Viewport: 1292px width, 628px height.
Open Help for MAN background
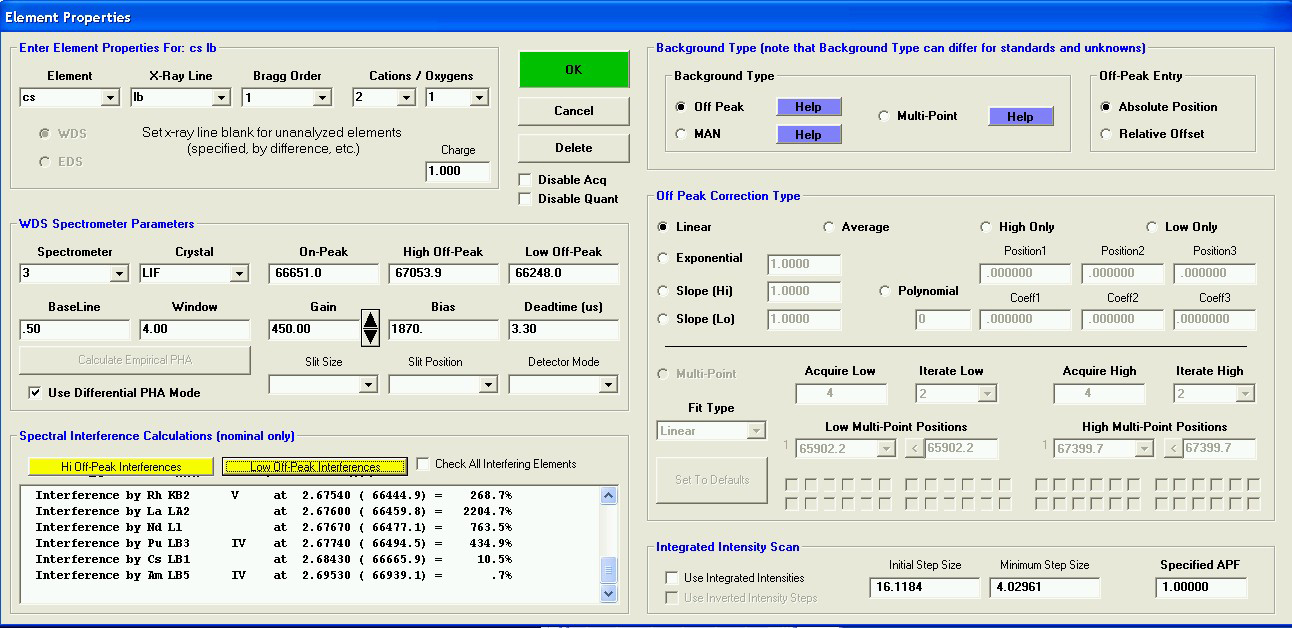(x=808, y=134)
